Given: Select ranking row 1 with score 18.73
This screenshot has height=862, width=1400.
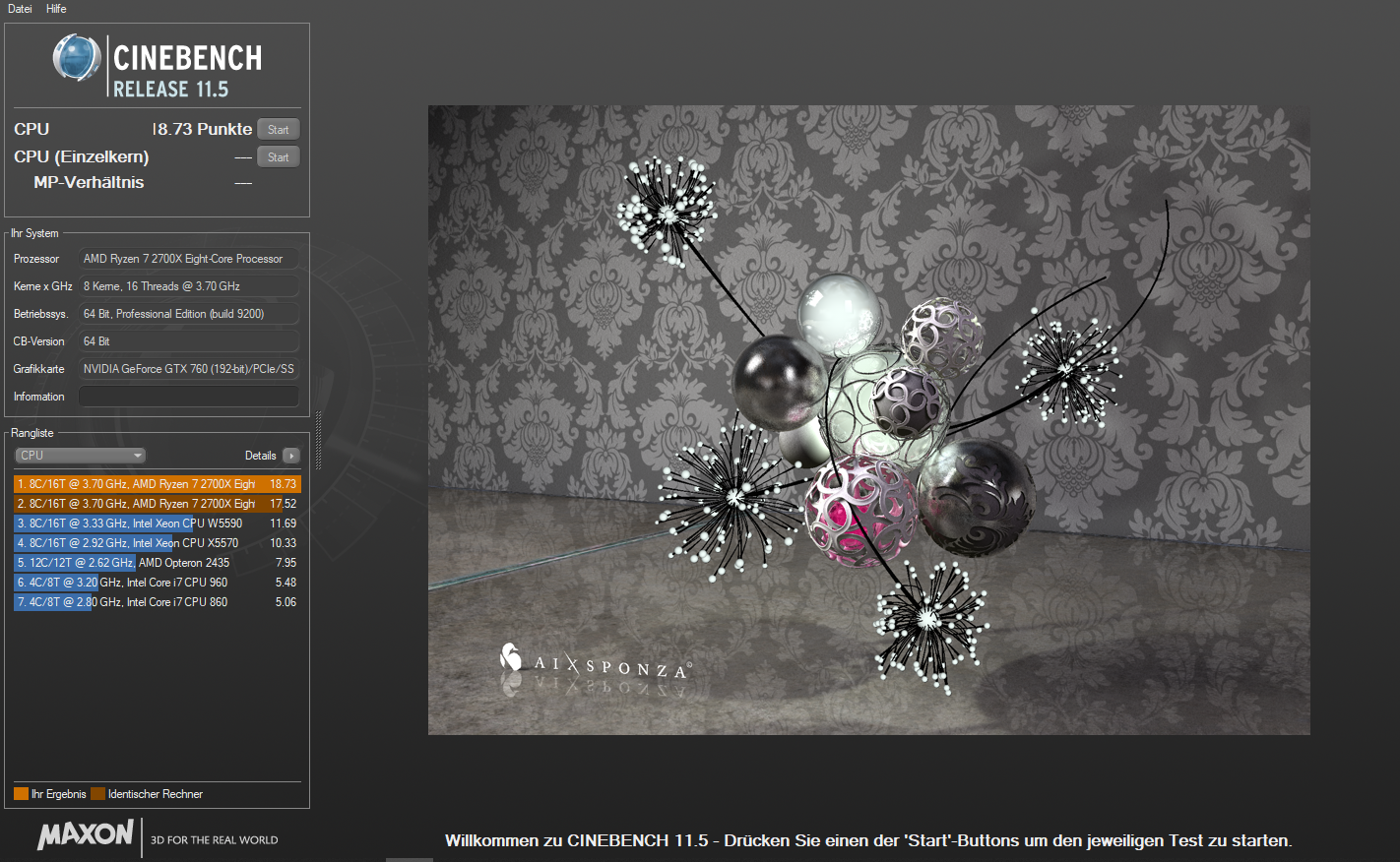Looking at the screenshot, I should [x=158, y=484].
